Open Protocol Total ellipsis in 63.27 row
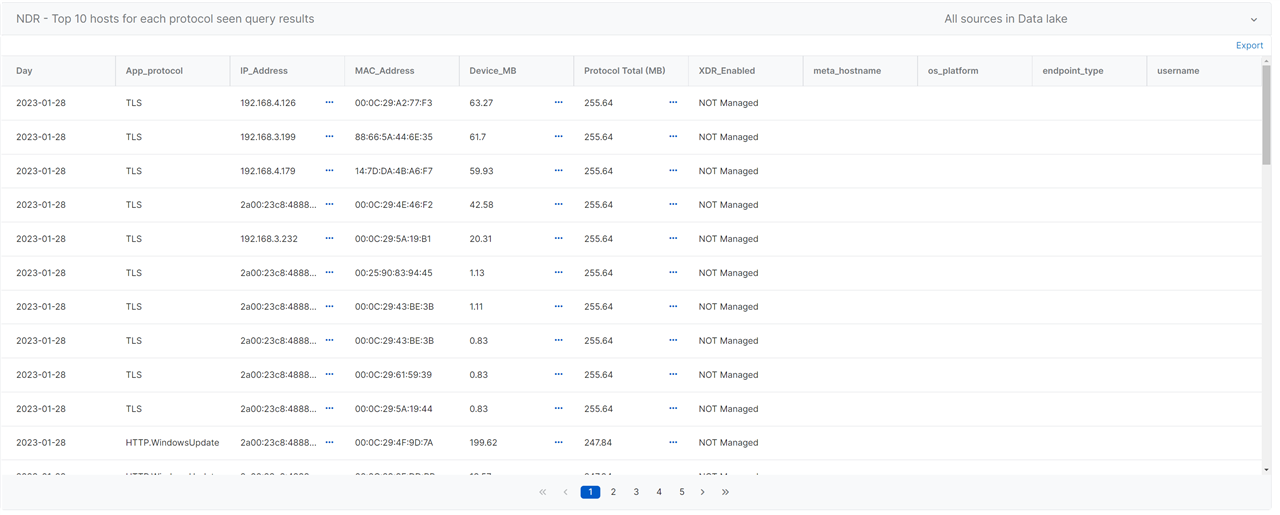Screen dimensions: 1280x515 673,103
